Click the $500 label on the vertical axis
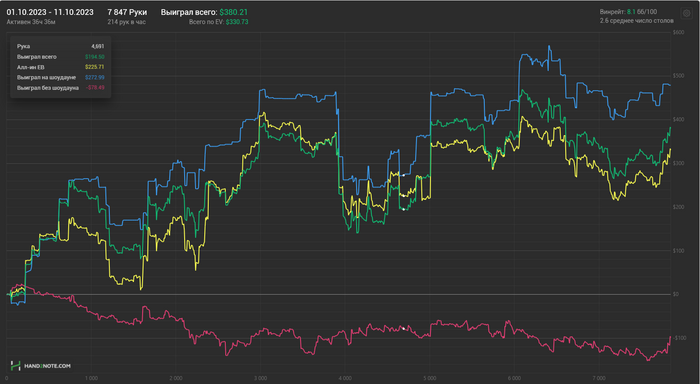Image resolution: width=700 pixels, height=384 pixels. click(x=678, y=76)
